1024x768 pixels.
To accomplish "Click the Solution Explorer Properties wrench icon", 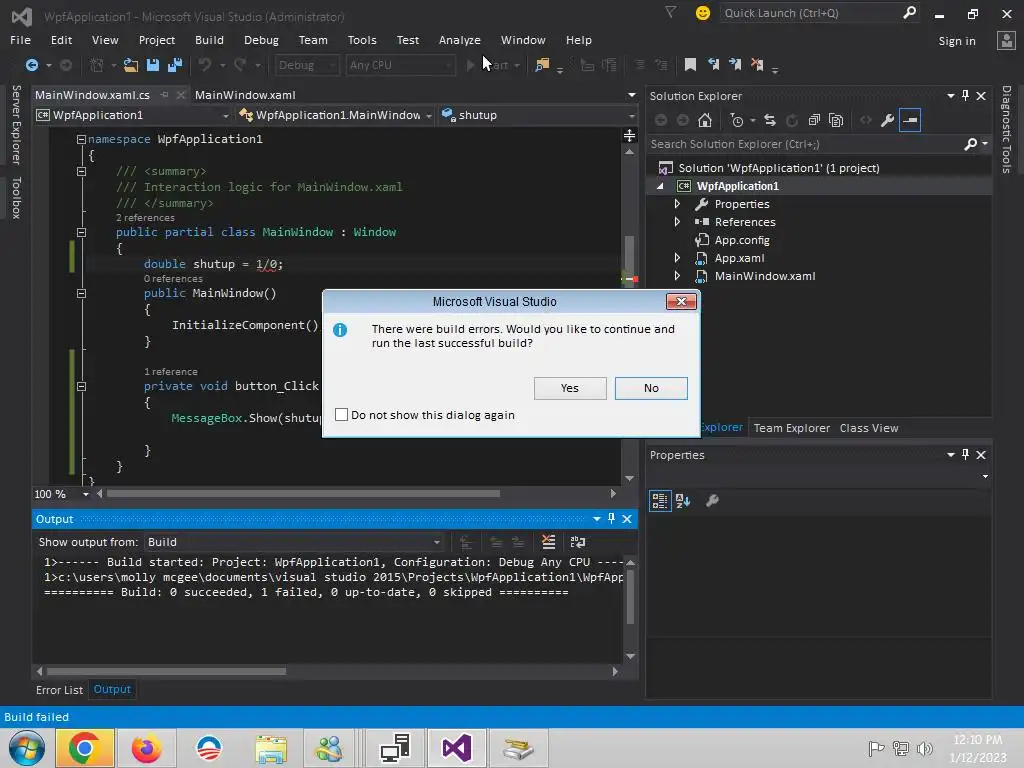I will point(888,120).
